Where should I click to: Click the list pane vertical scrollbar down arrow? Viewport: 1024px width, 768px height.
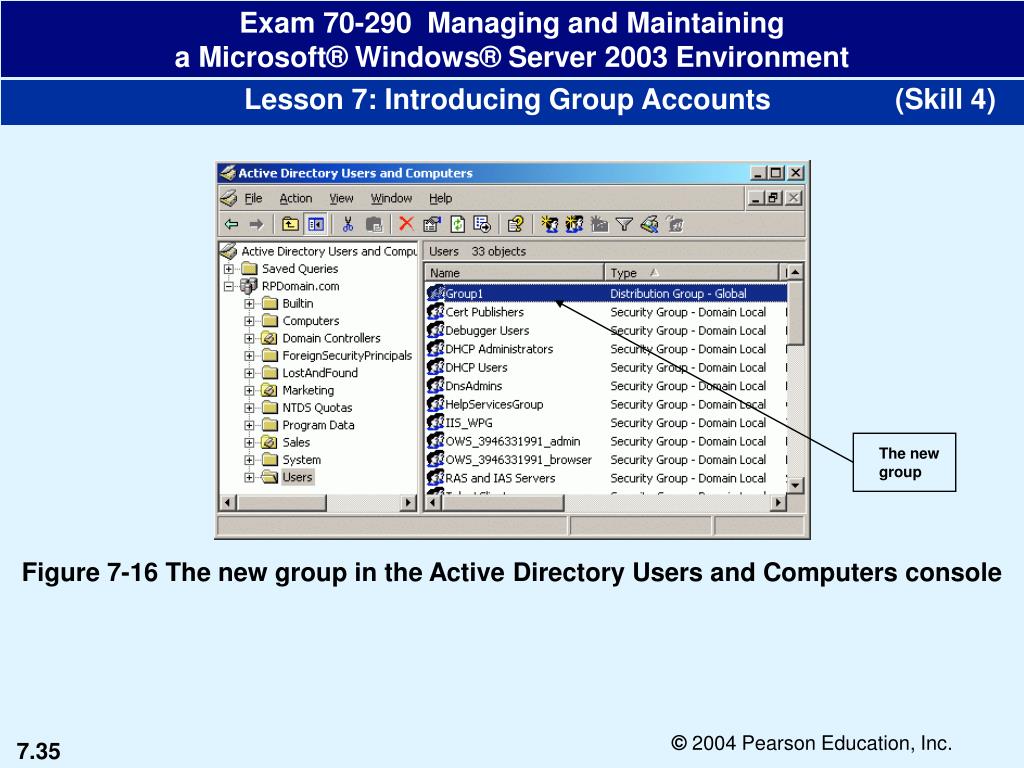pyautogui.click(x=795, y=485)
